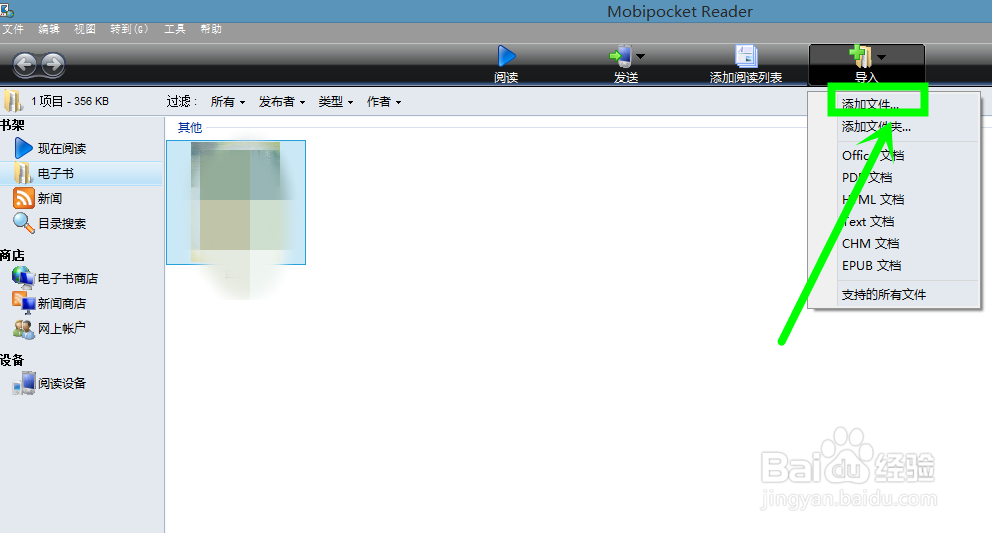Expand the 类型 filter dropdown

336,102
